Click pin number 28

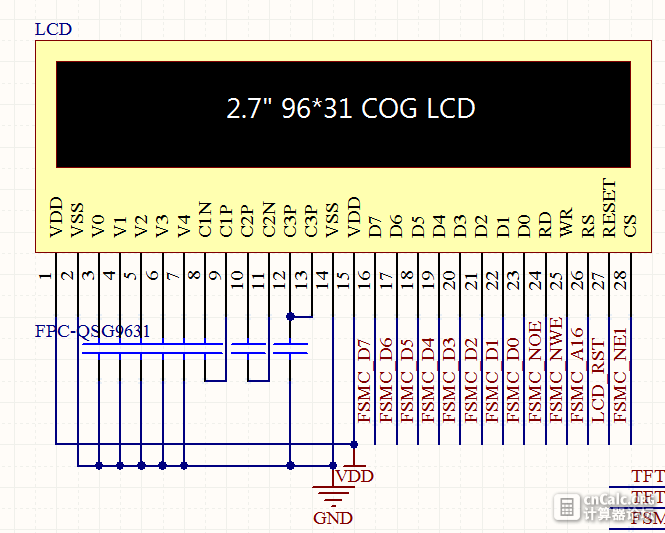click(x=620, y=280)
